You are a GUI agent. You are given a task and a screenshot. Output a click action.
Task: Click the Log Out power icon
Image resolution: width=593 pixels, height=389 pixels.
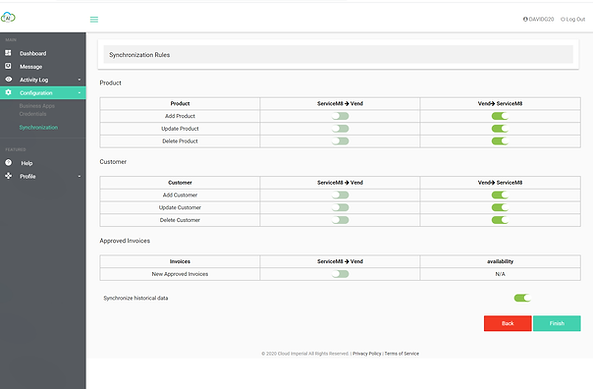(563, 19)
